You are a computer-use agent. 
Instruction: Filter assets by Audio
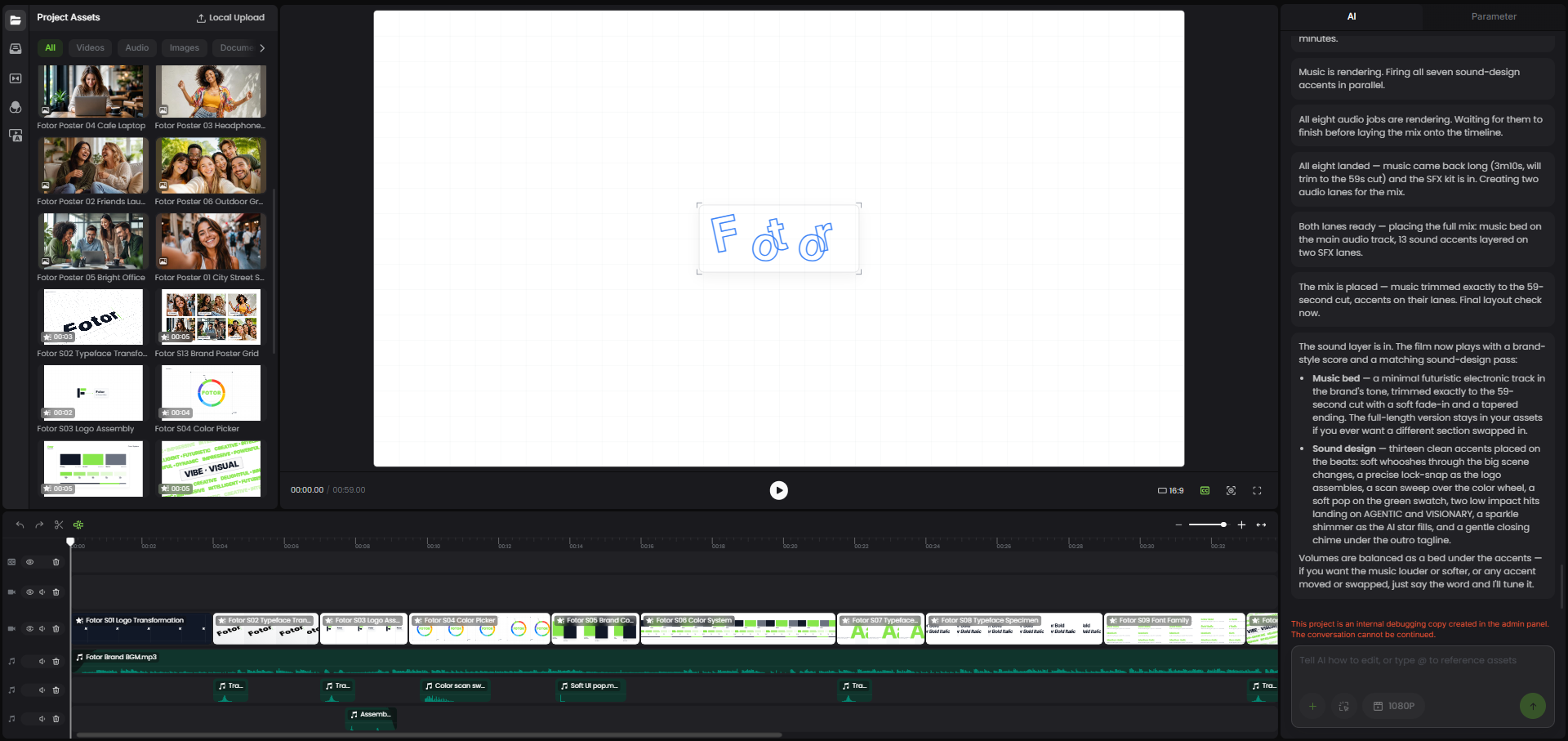click(137, 47)
